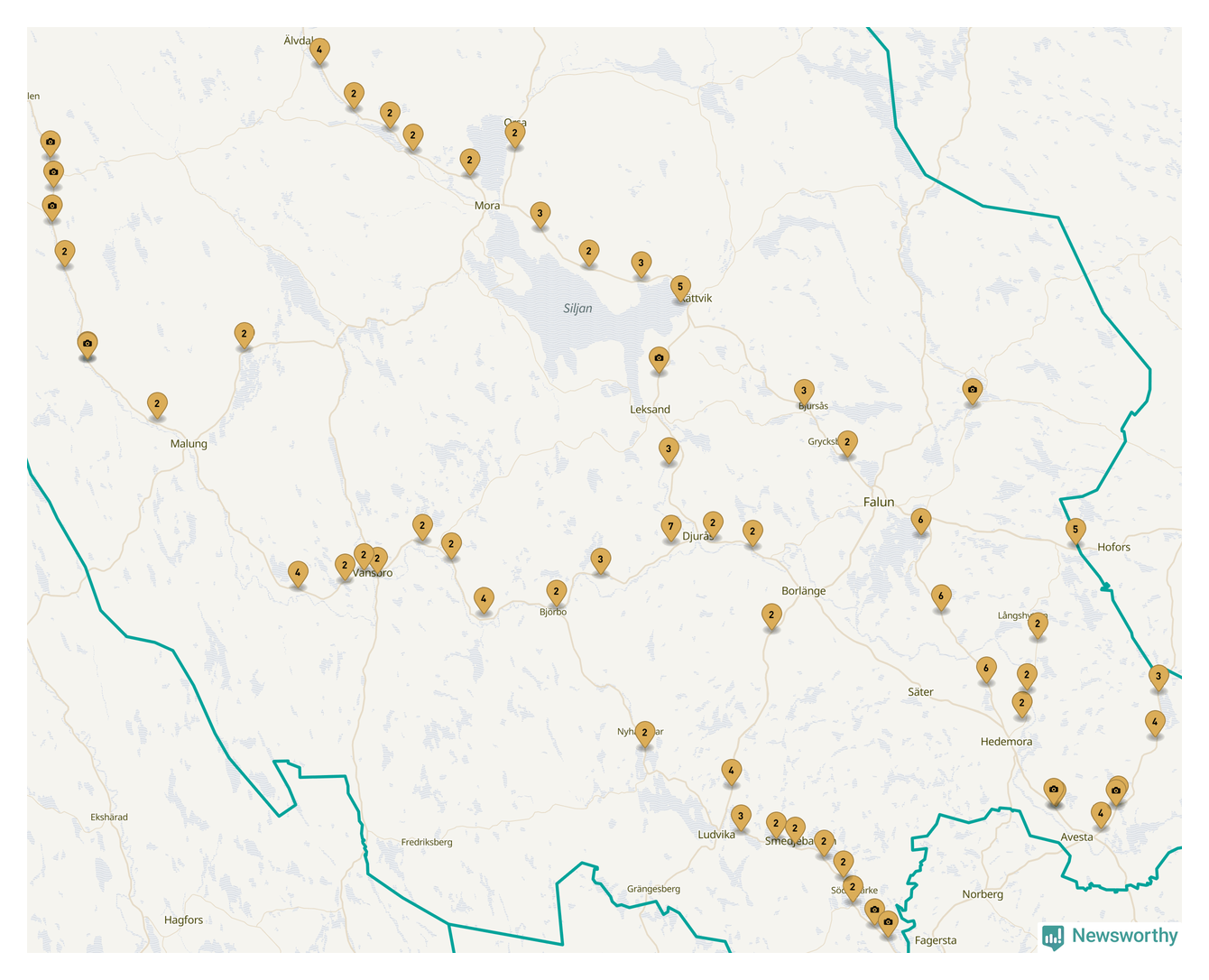Open the 4 marker at Älvdalen
This screenshot has height=980, width=1209.
pos(318,50)
